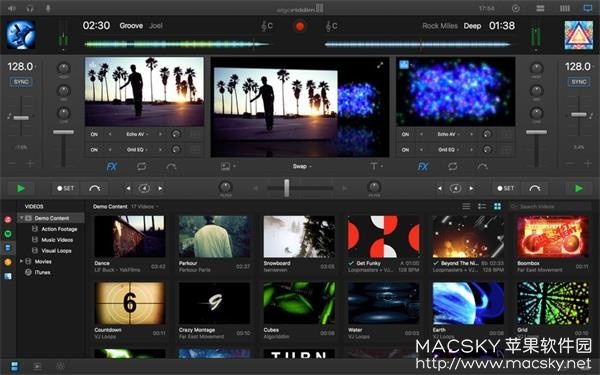The width and height of the screenshot is (600, 375).
Task: Set a cue point on left deck
Action: click(65, 188)
